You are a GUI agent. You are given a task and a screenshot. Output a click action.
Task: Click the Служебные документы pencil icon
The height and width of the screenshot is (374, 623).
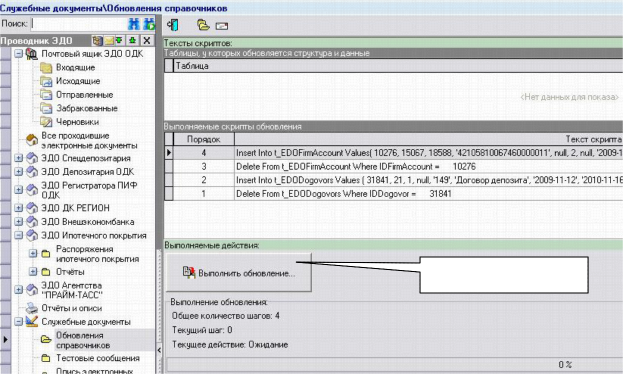(x=32, y=321)
